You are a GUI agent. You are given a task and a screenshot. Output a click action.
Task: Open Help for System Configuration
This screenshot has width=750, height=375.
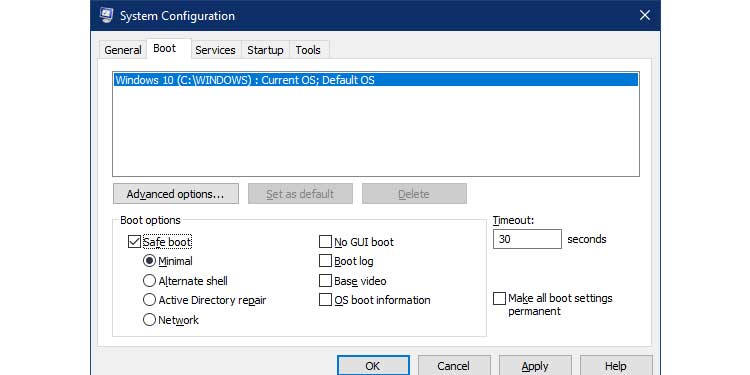[x=616, y=366]
